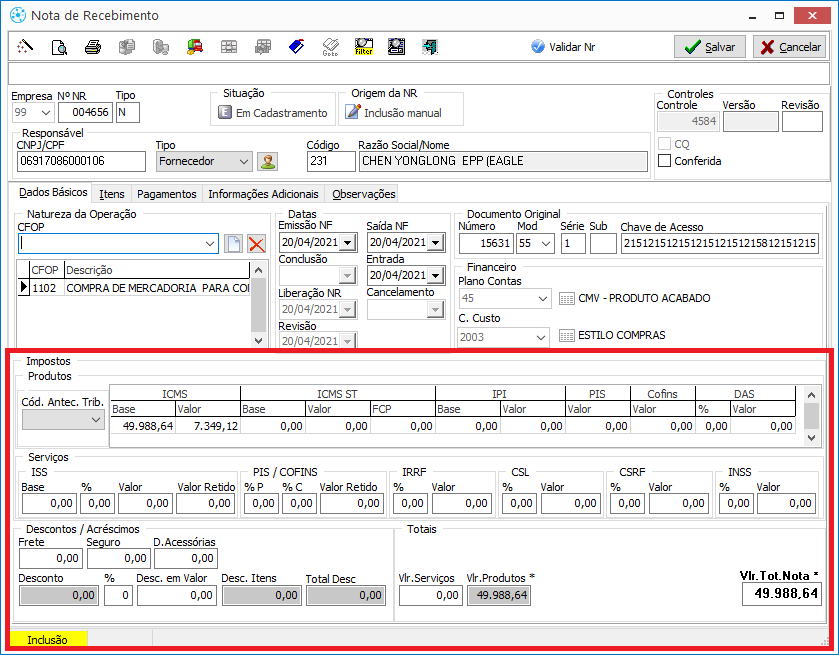Click the D.Acessórias value field

(x=186, y=558)
